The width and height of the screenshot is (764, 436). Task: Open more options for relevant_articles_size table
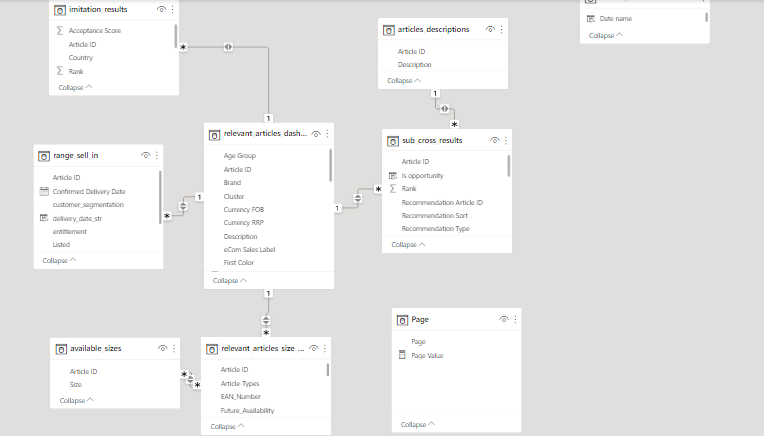pos(325,348)
